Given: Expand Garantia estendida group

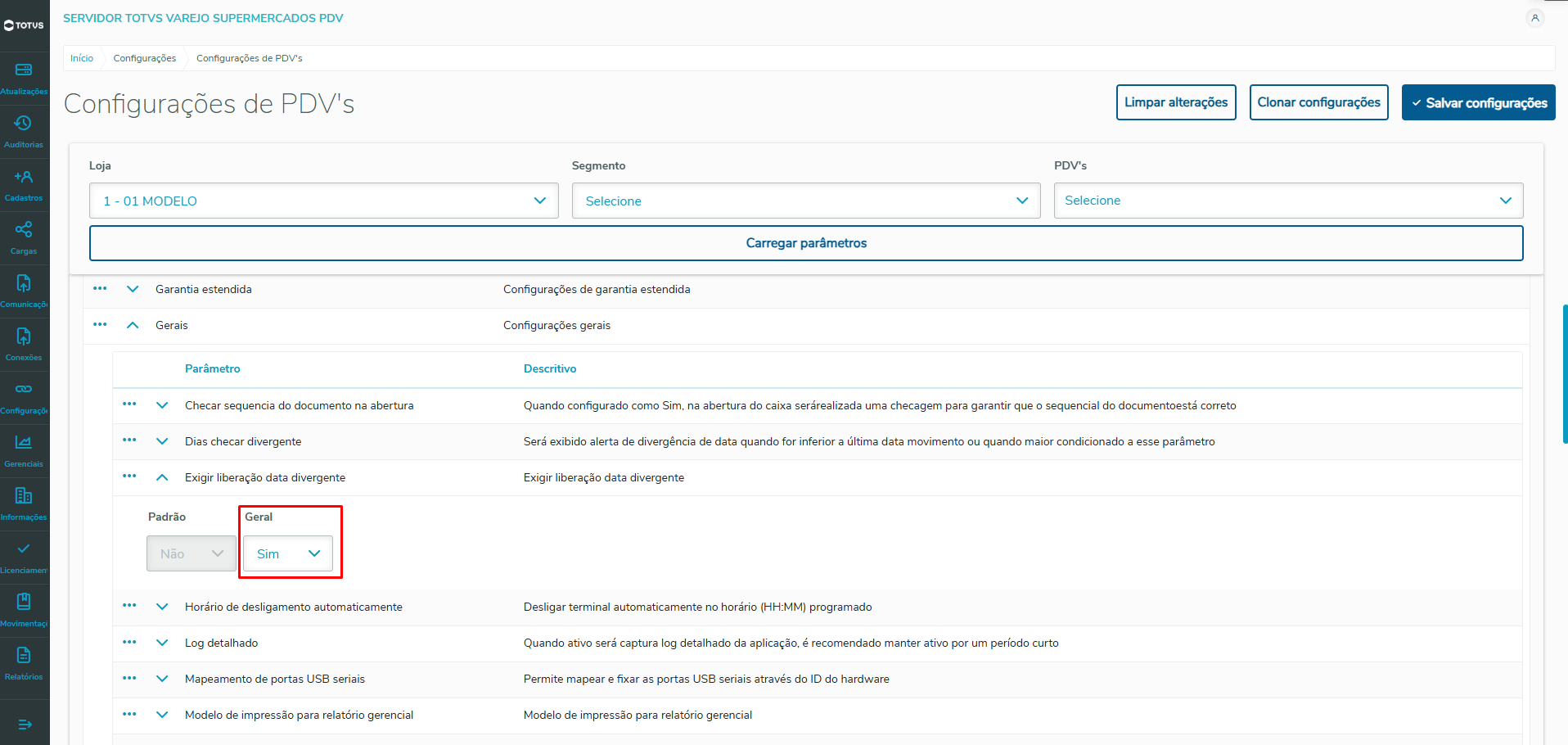Looking at the screenshot, I should coord(133,289).
